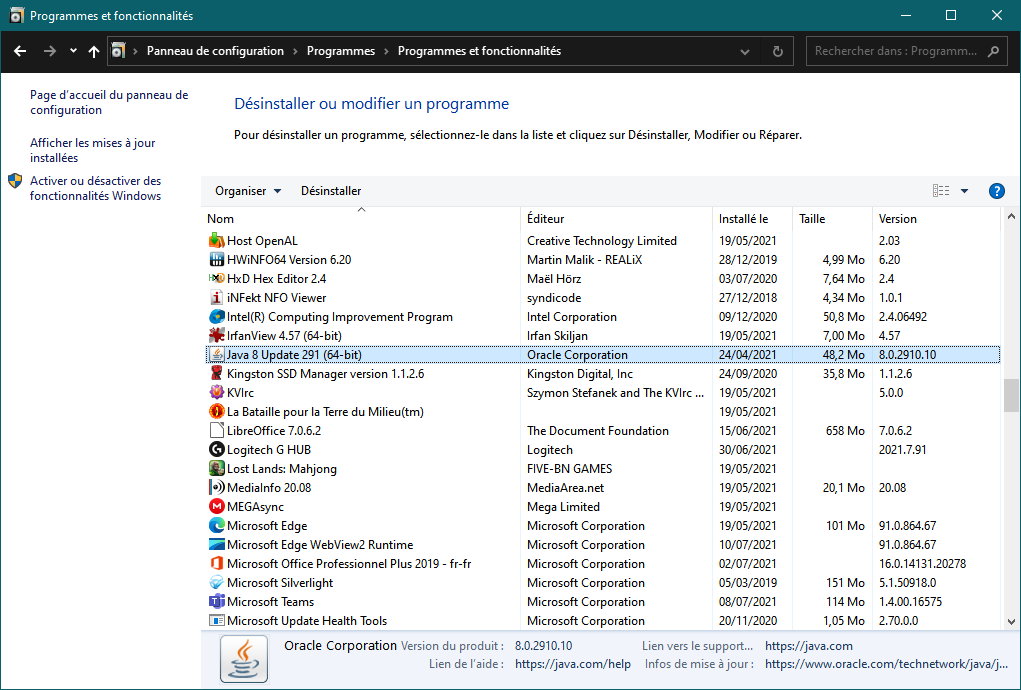The image size is (1021, 690).
Task: Click the Intel Computing Improvement Program icon
Action: tap(216, 316)
